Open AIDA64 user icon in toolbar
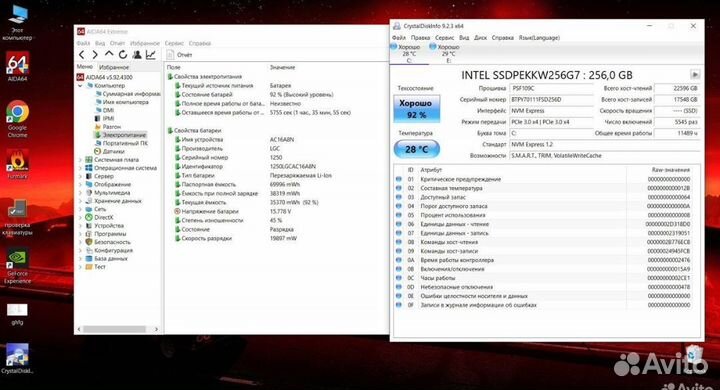 (x=137, y=55)
